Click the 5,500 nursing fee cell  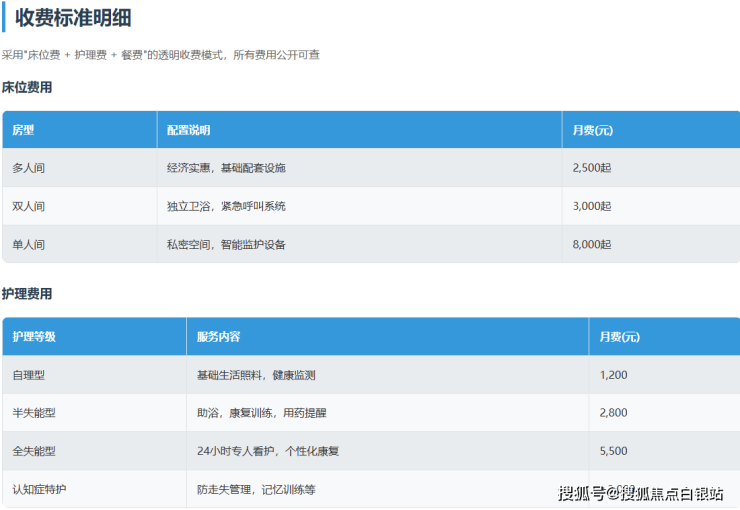pos(613,451)
